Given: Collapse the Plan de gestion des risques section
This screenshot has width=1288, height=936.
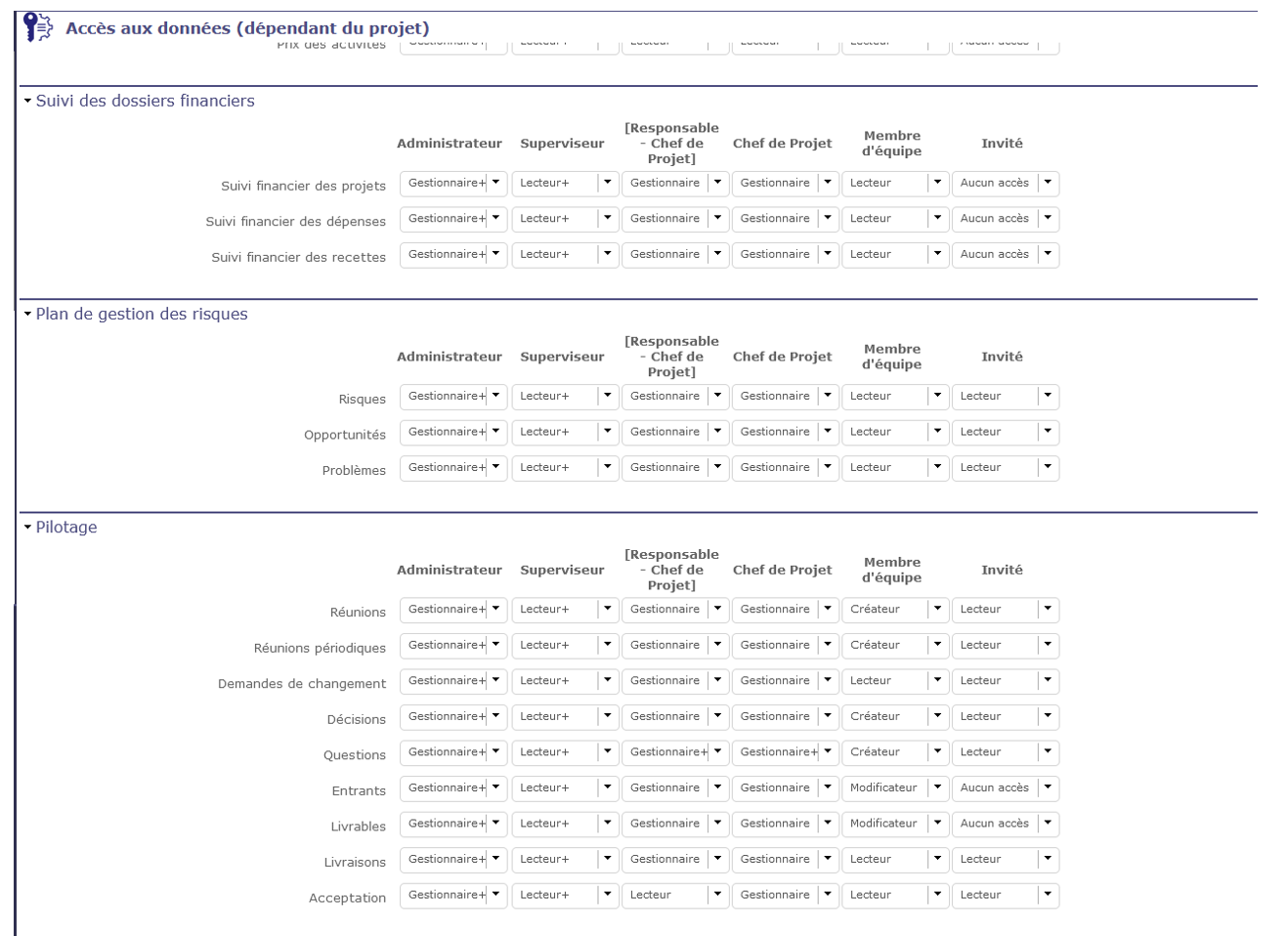Looking at the screenshot, I should (x=28, y=314).
